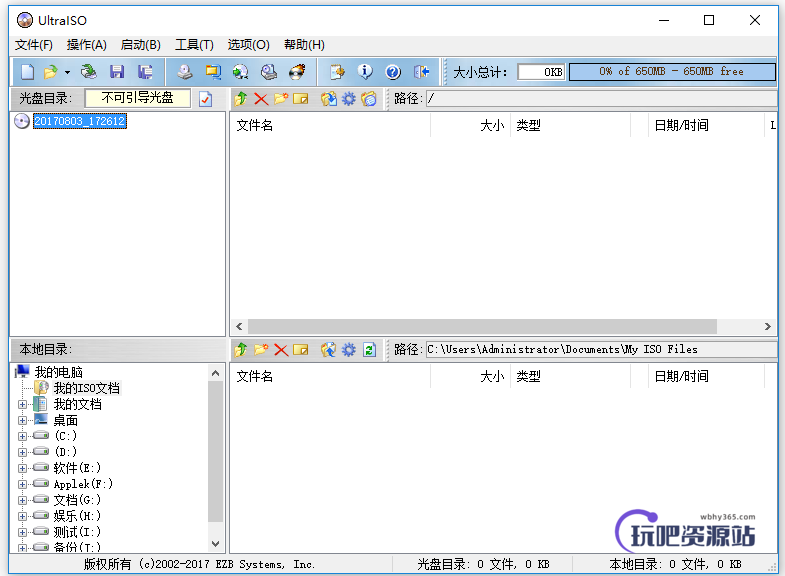Click the disc boot-property checkmark icon
785x576 pixels.
pos(206,99)
